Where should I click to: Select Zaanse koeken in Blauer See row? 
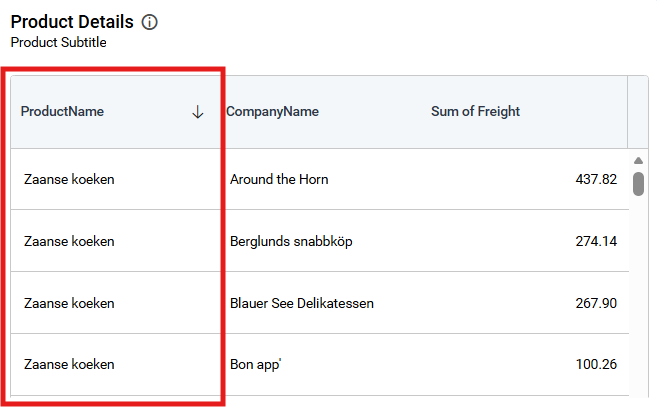pos(69,304)
